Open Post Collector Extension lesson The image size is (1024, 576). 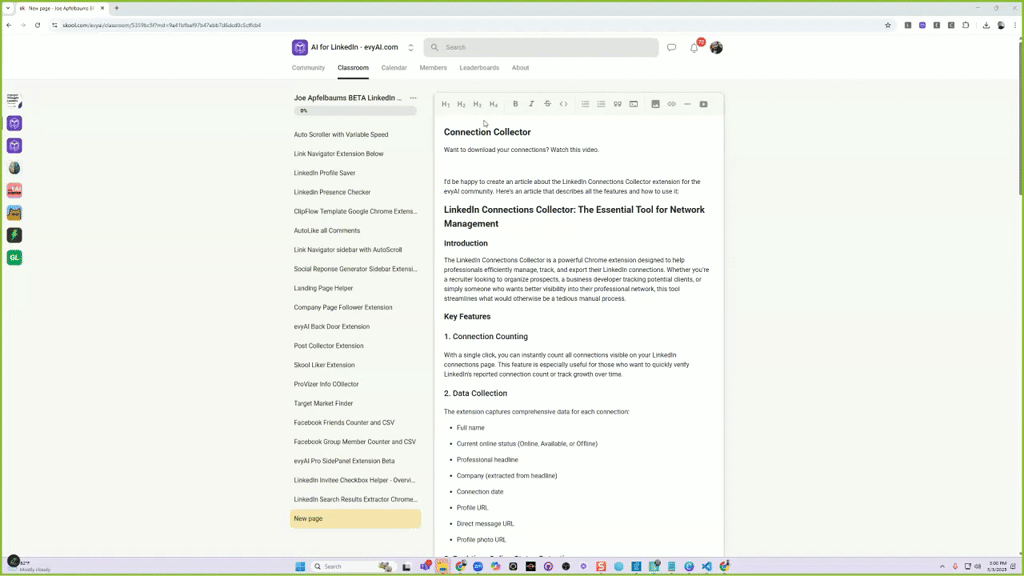tap(328, 346)
